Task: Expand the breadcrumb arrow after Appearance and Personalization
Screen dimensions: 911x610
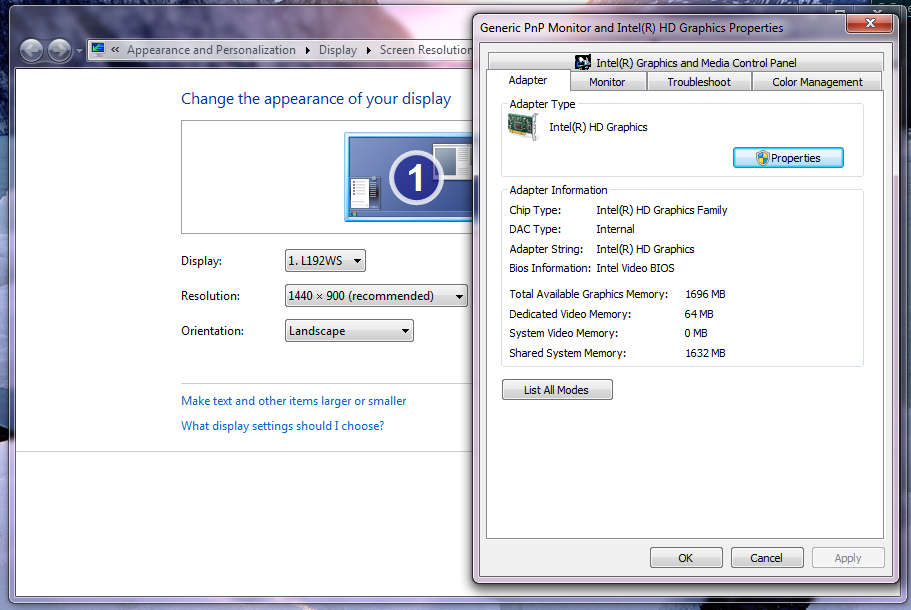Action: pos(308,51)
